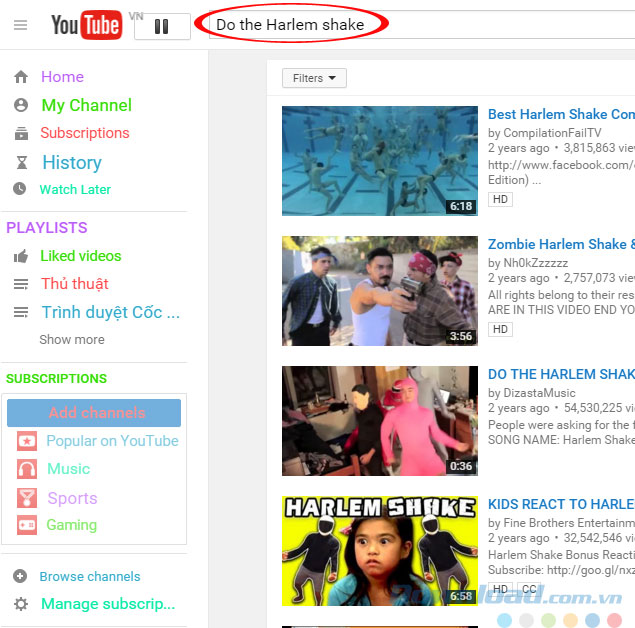Click the Subscriptions stack icon

coord(21,133)
